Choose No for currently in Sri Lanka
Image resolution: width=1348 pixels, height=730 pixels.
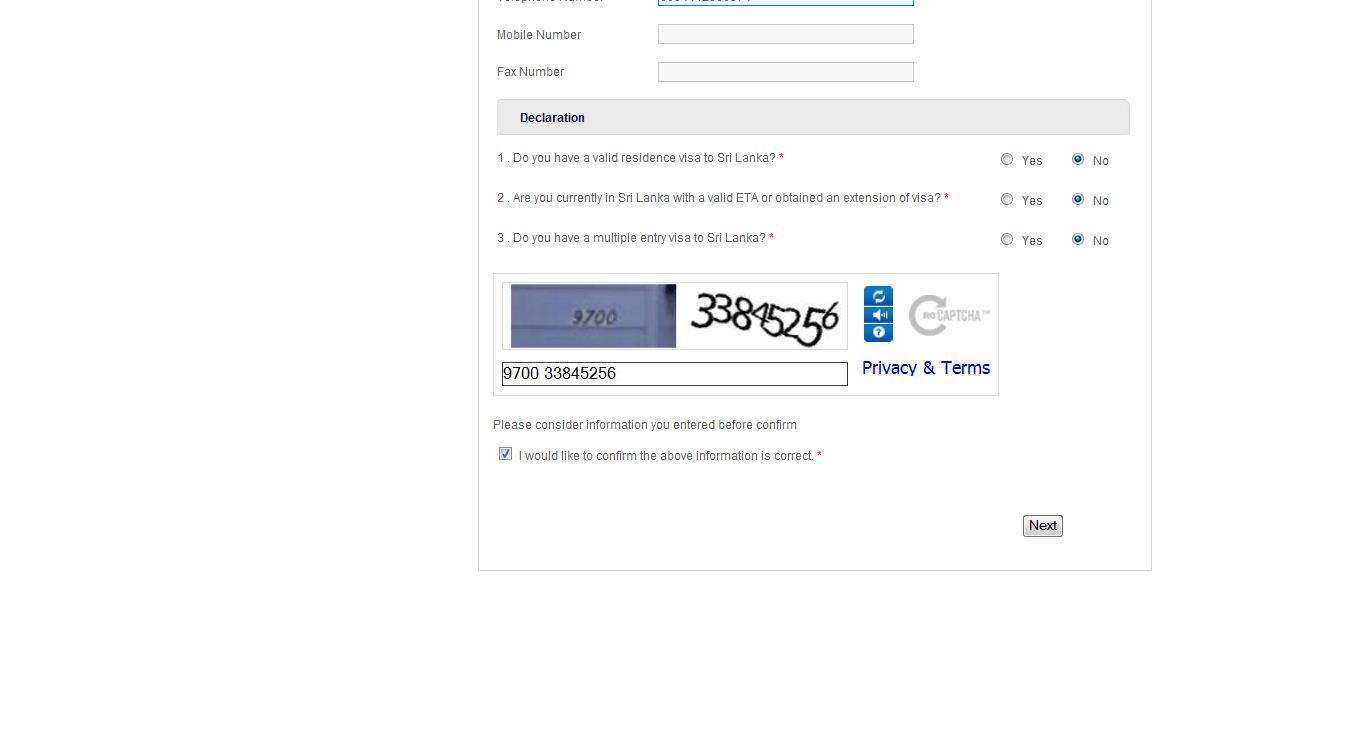[1078, 199]
